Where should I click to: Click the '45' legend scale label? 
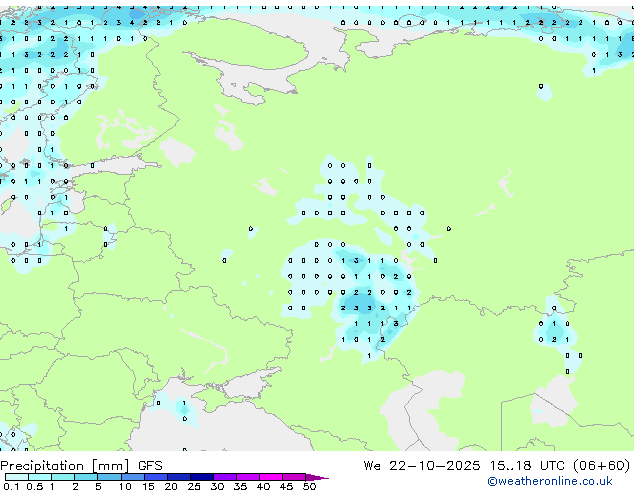[286, 486]
